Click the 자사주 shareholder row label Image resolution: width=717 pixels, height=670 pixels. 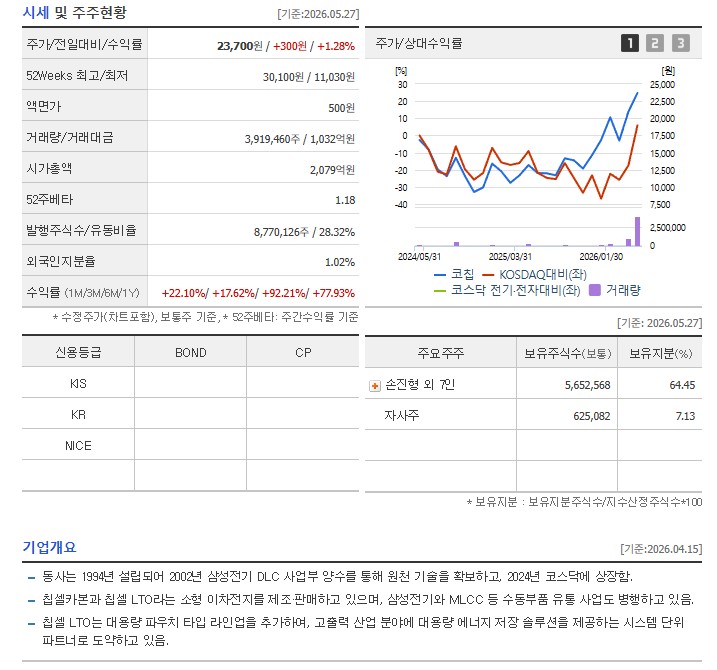click(401, 416)
